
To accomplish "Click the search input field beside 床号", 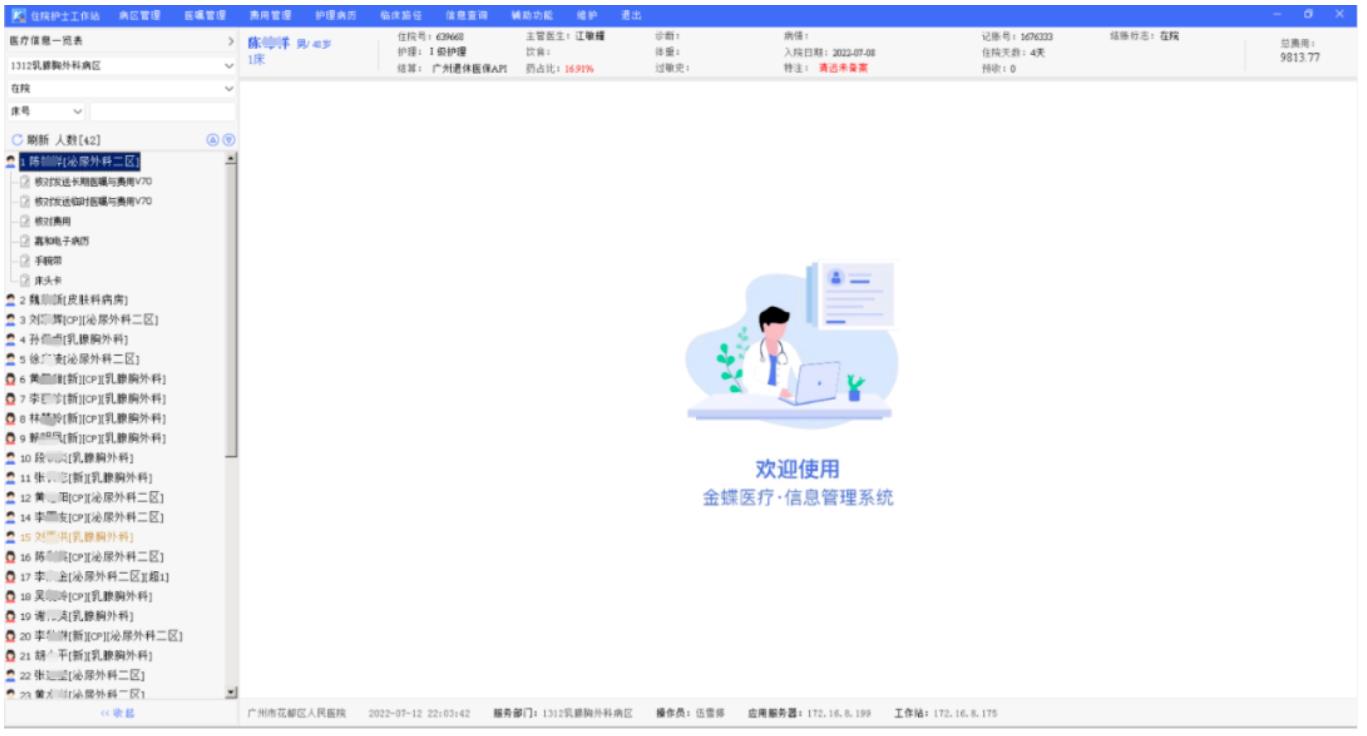I will 163,112.
